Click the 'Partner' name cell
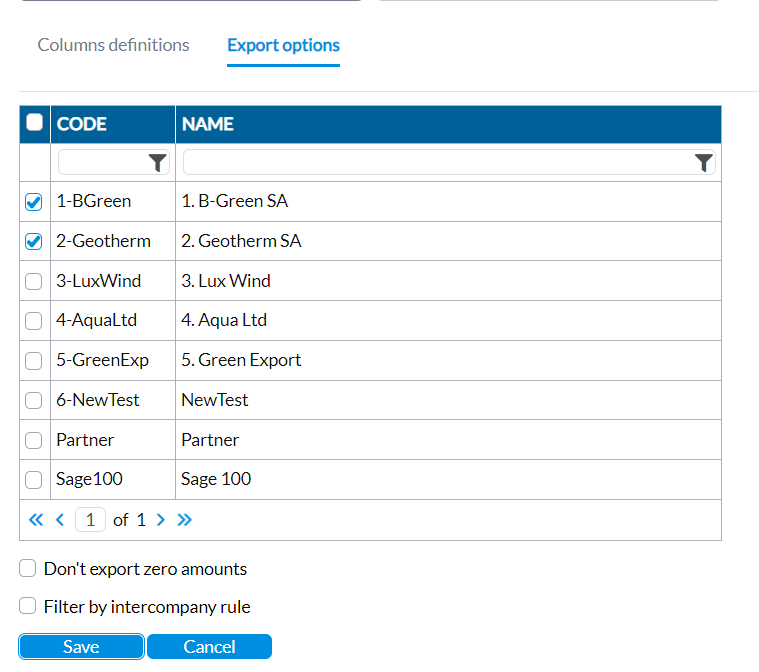 click(448, 440)
